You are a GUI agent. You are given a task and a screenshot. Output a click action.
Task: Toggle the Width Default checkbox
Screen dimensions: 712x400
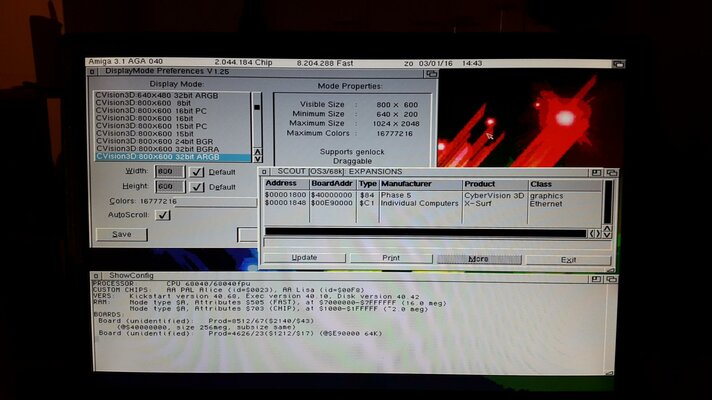pyautogui.click(x=197, y=172)
